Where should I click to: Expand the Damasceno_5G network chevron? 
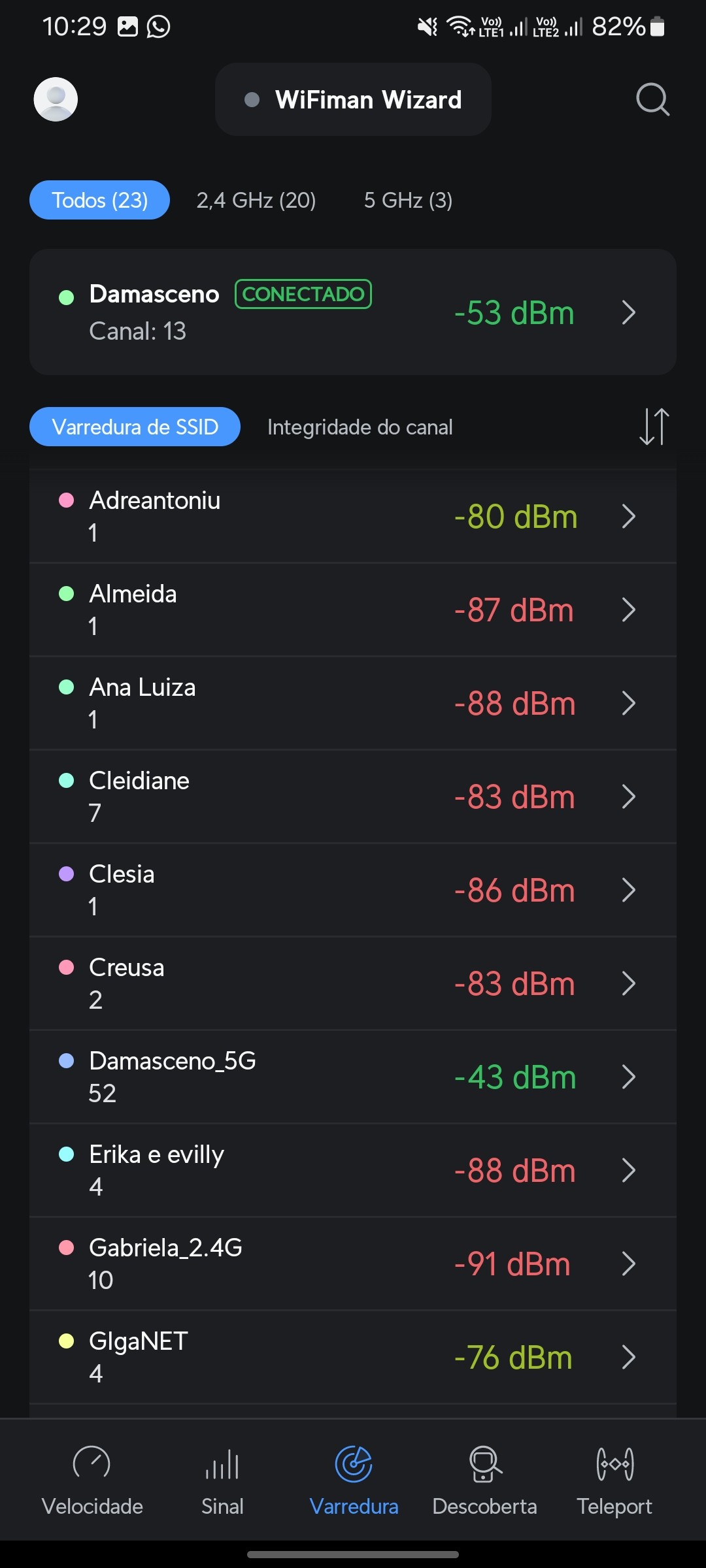click(x=629, y=1077)
